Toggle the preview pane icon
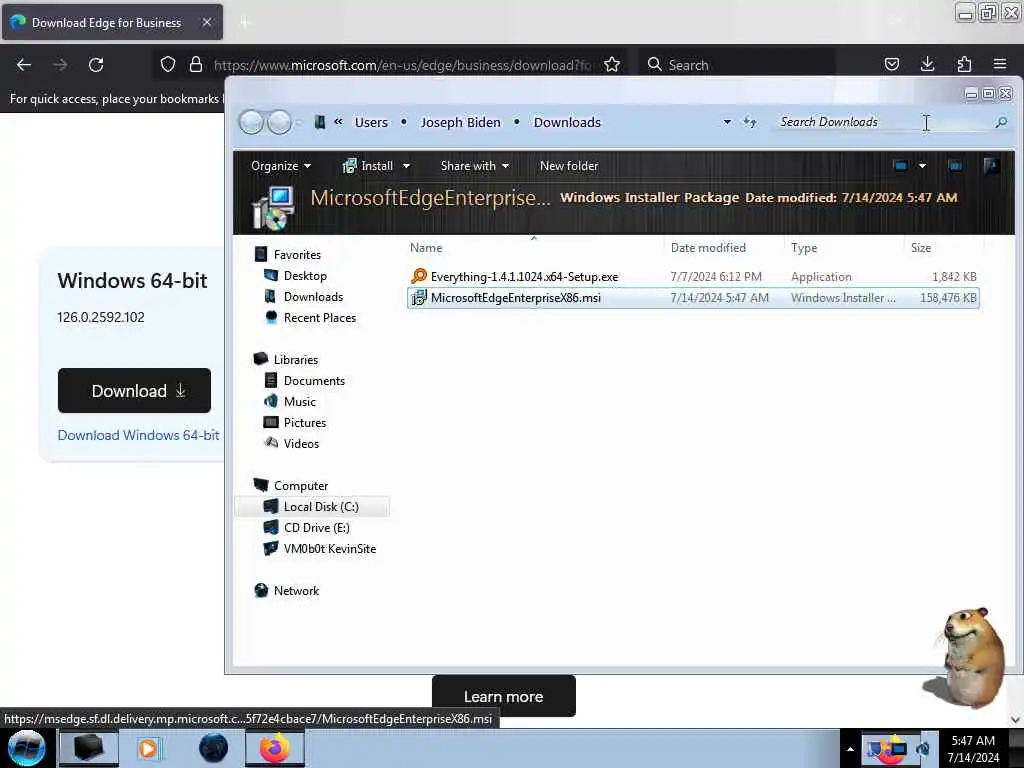This screenshot has width=1024, height=768. (955, 166)
